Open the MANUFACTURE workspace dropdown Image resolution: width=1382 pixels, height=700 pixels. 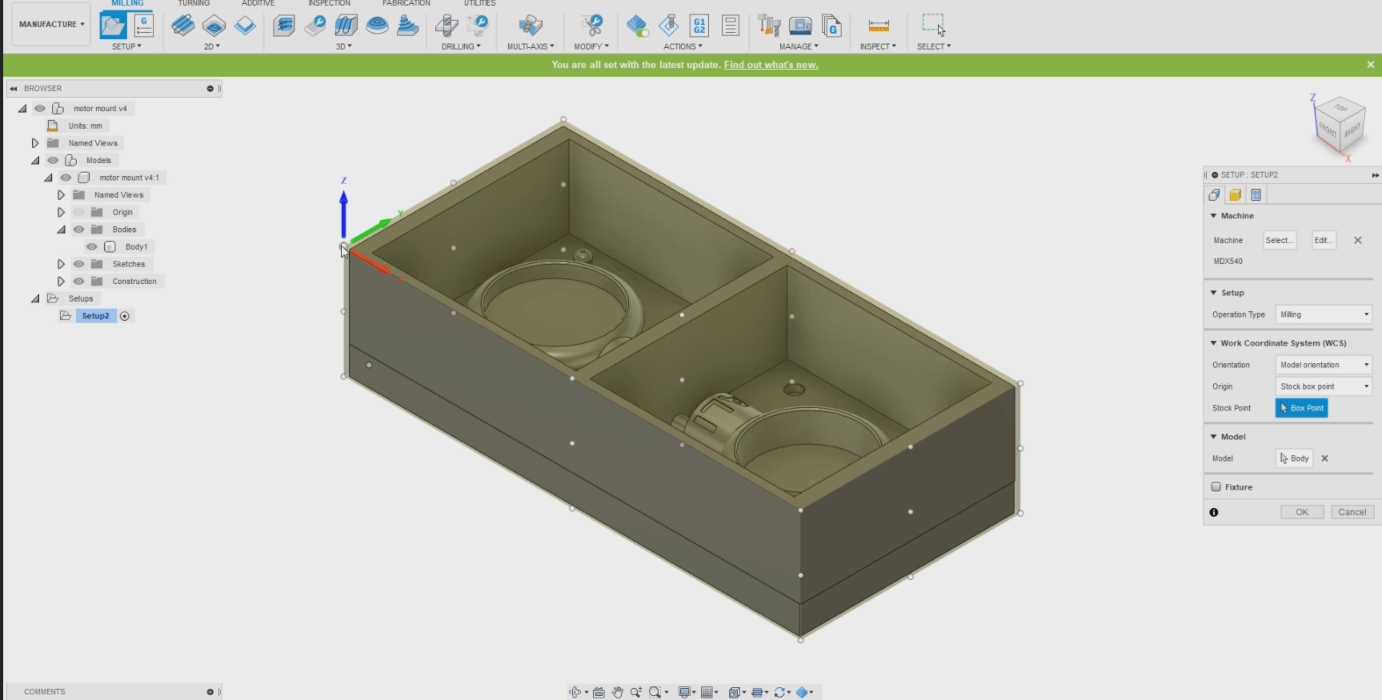pyautogui.click(x=51, y=24)
